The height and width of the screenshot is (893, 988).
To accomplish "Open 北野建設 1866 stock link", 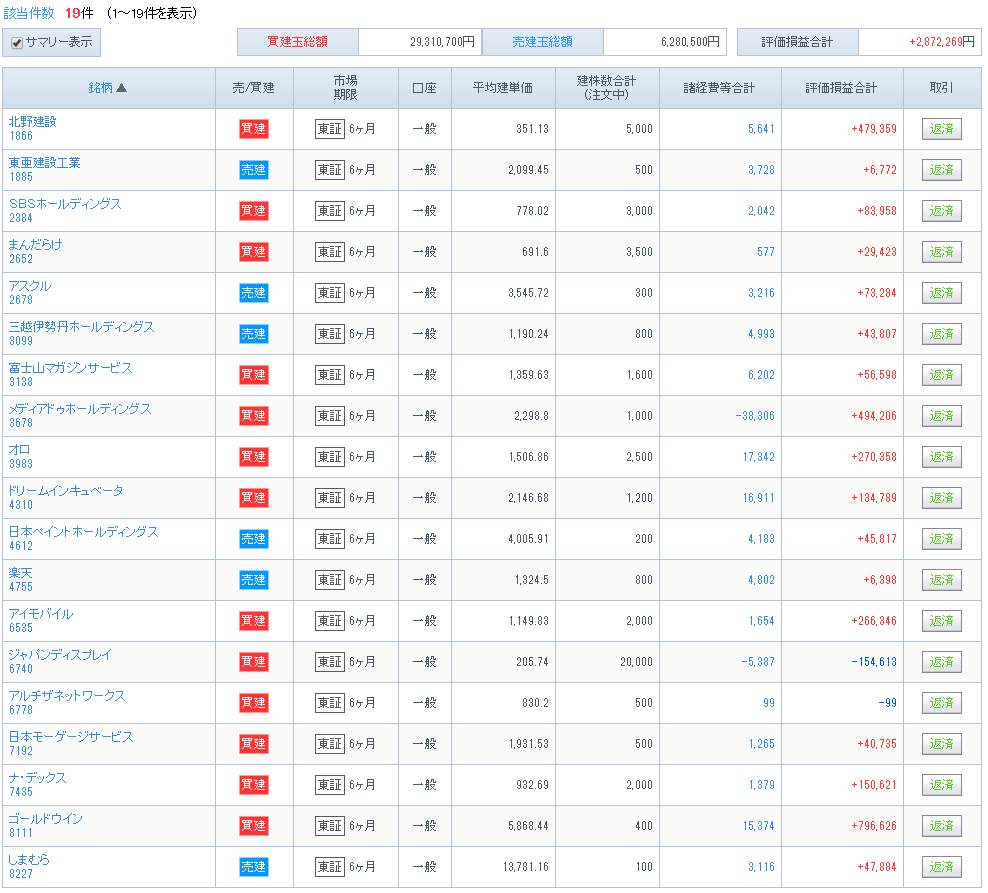I will [x=33, y=128].
